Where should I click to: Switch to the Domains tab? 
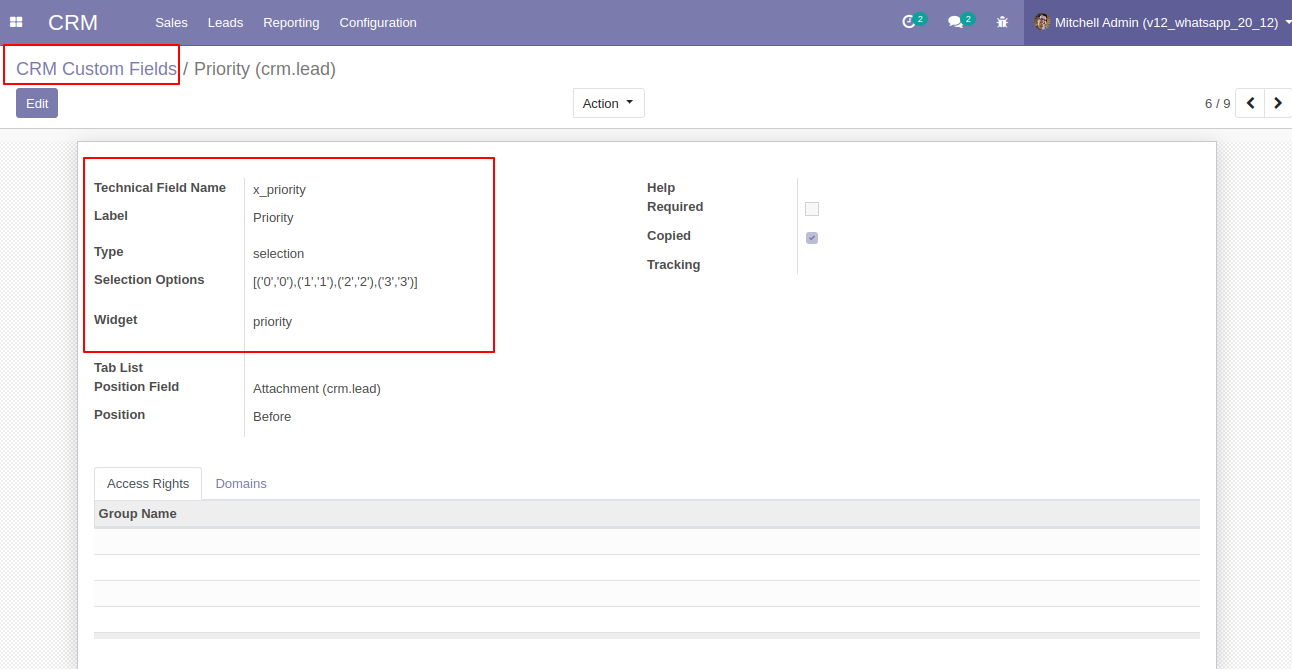(x=241, y=483)
